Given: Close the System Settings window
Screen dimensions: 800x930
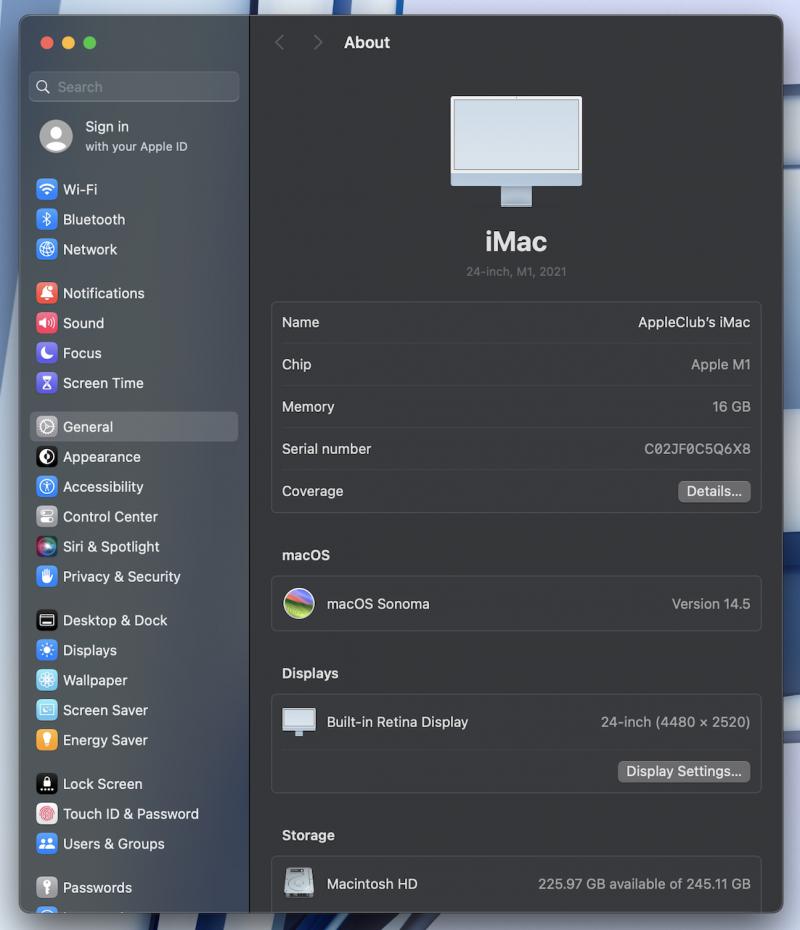Looking at the screenshot, I should pyautogui.click(x=47, y=43).
